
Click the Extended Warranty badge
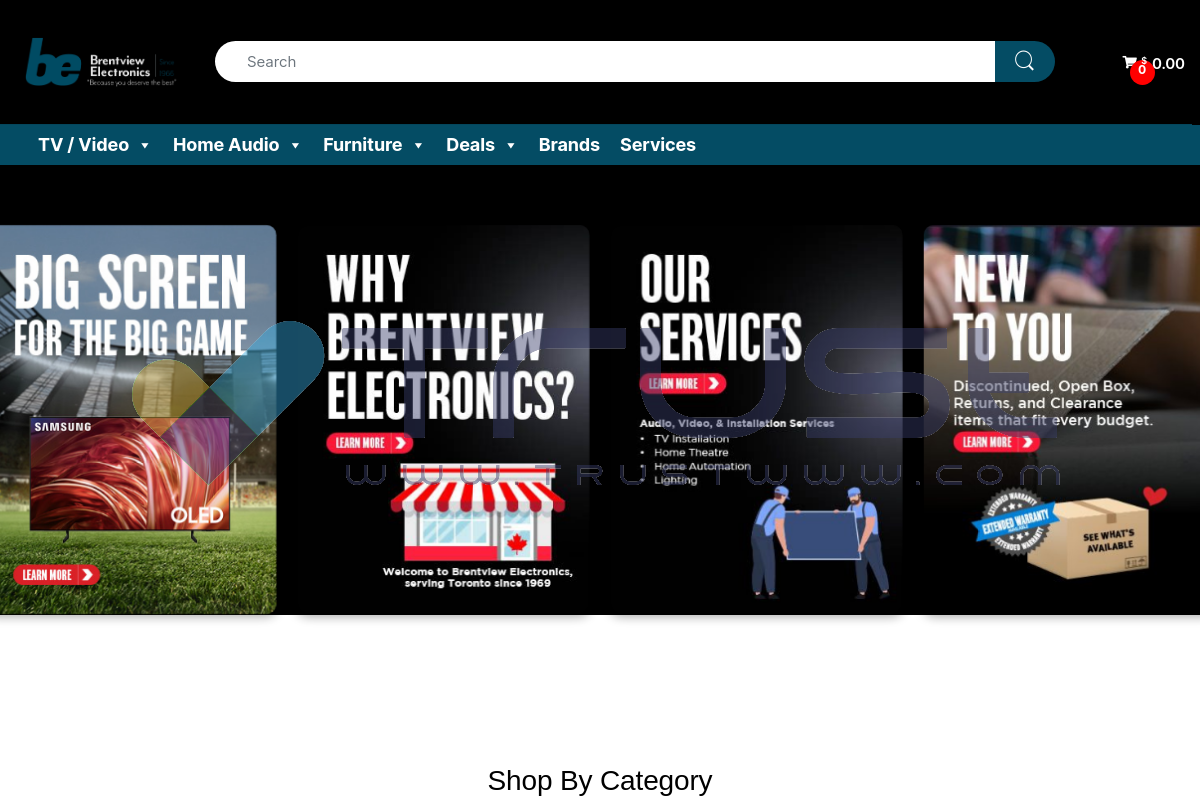coord(1016,522)
